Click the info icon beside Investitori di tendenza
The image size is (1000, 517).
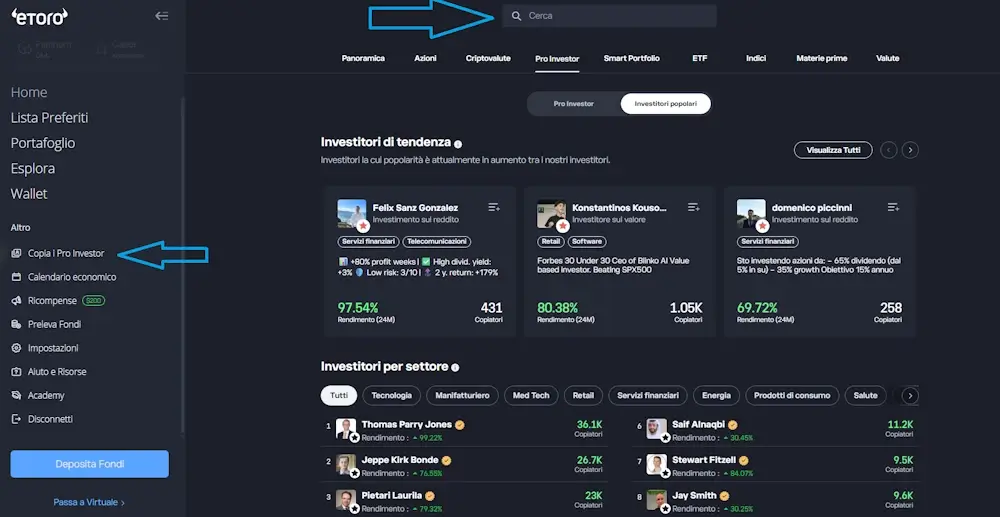tap(458, 144)
